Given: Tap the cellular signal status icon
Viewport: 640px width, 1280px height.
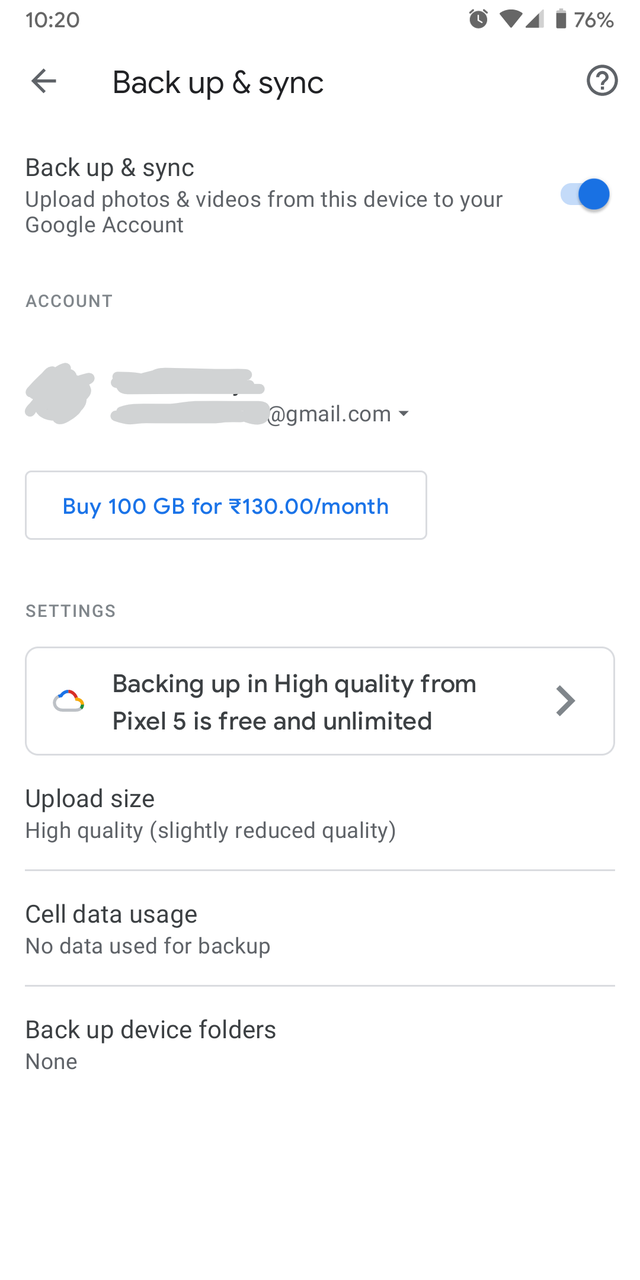Looking at the screenshot, I should [535, 19].
